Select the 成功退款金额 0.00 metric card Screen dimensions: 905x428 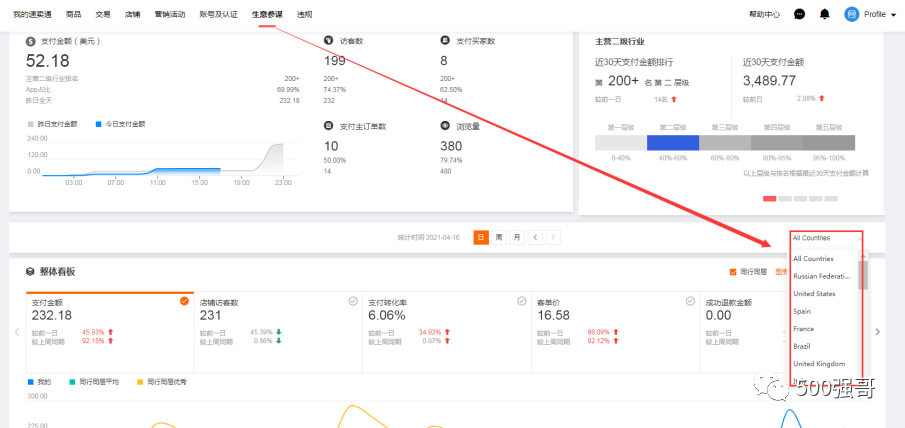(x=744, y=332)
